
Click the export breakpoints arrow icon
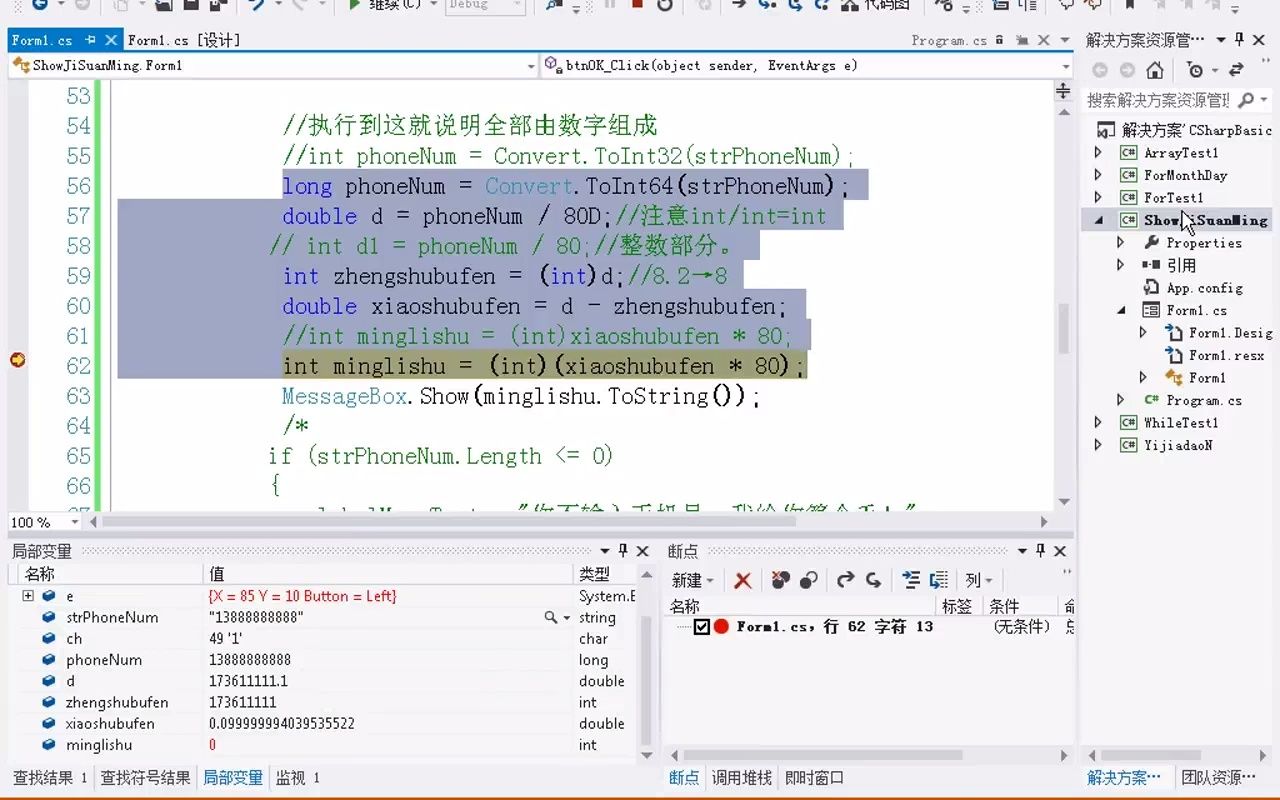click(845, 580)
